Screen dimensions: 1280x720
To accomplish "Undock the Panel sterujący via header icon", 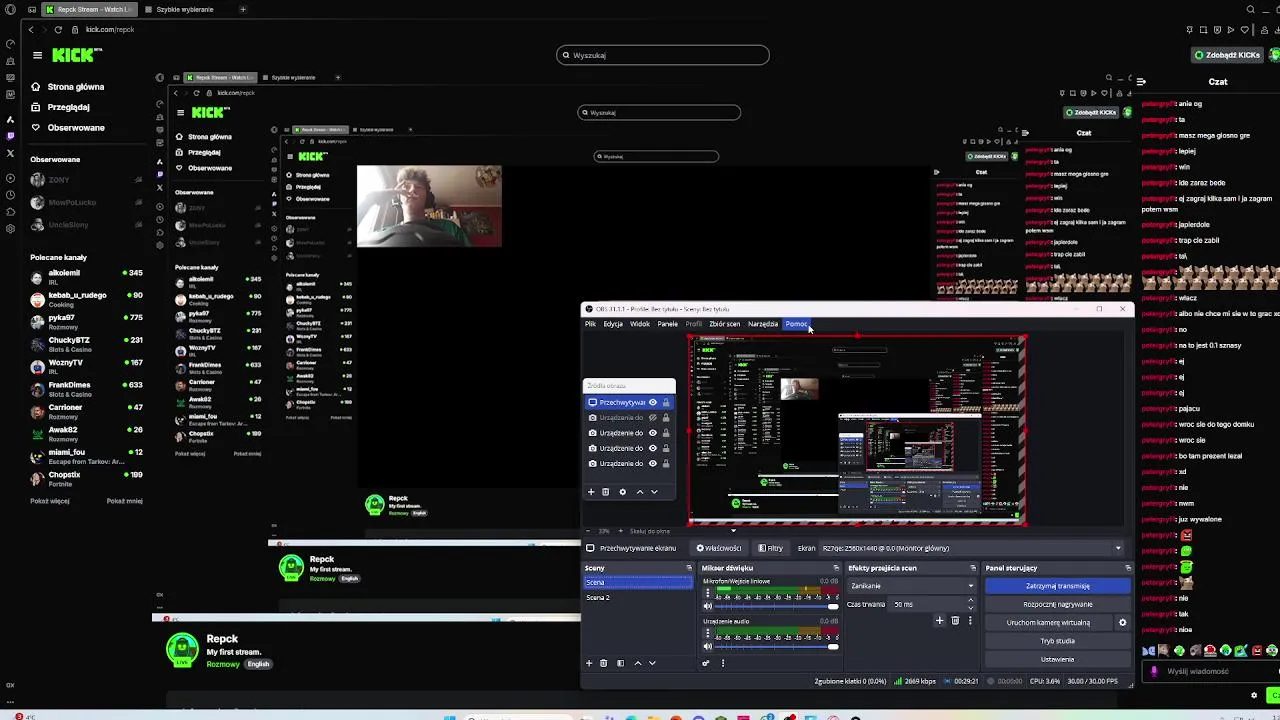I will point(1128,568).
